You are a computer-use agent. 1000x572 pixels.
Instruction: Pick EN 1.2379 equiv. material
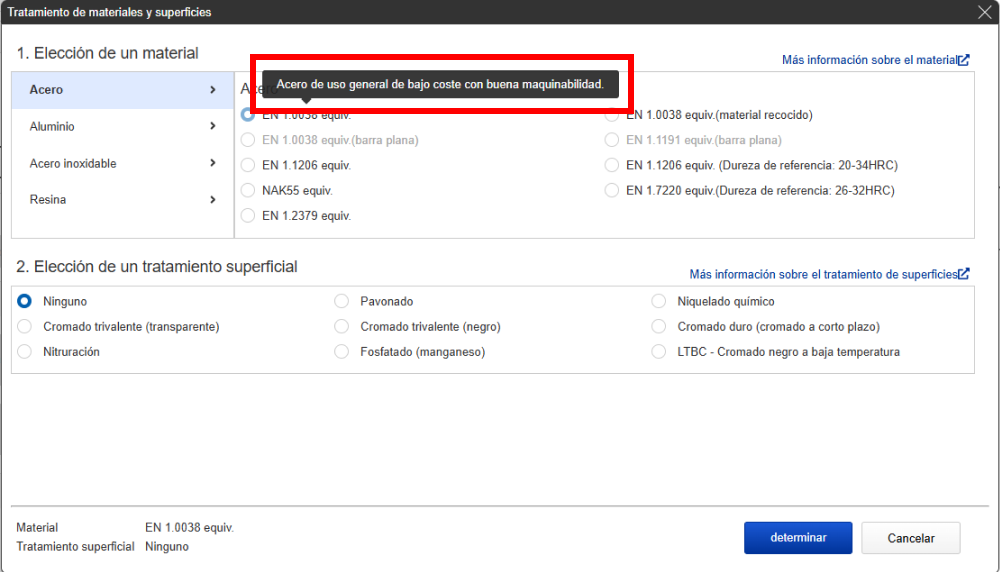248,215
